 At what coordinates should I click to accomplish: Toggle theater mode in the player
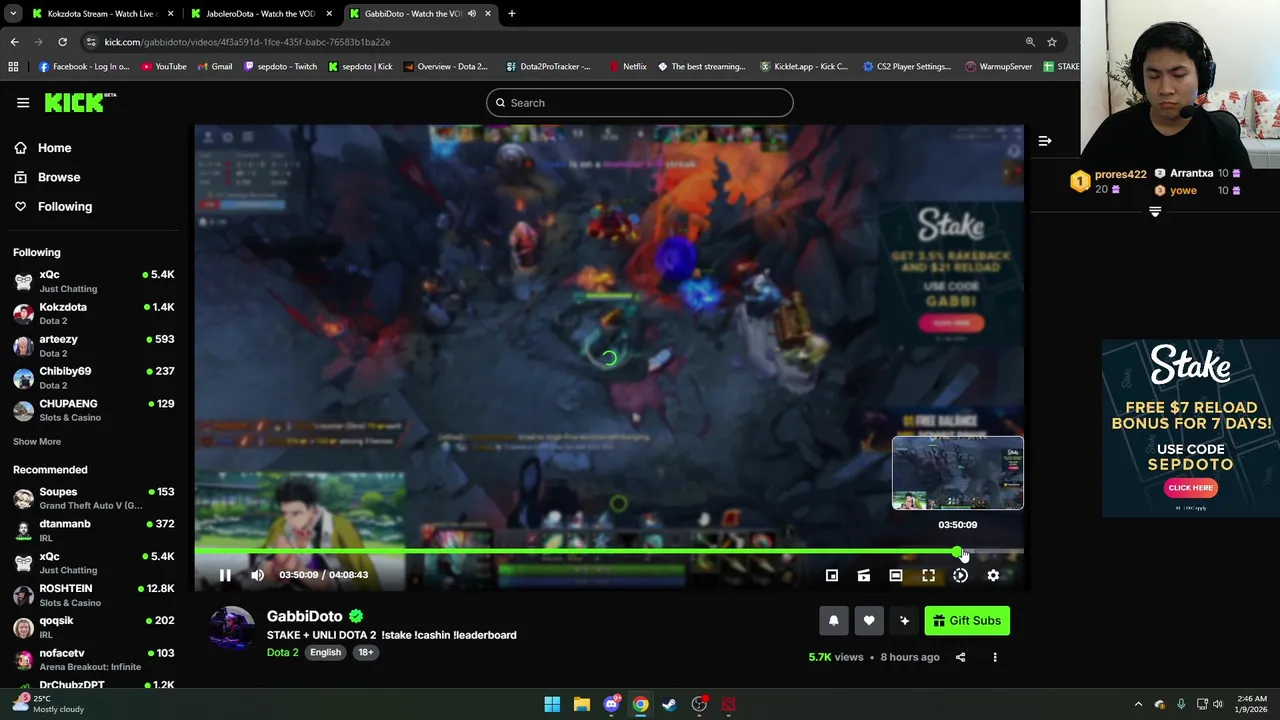tap(896, 575)
